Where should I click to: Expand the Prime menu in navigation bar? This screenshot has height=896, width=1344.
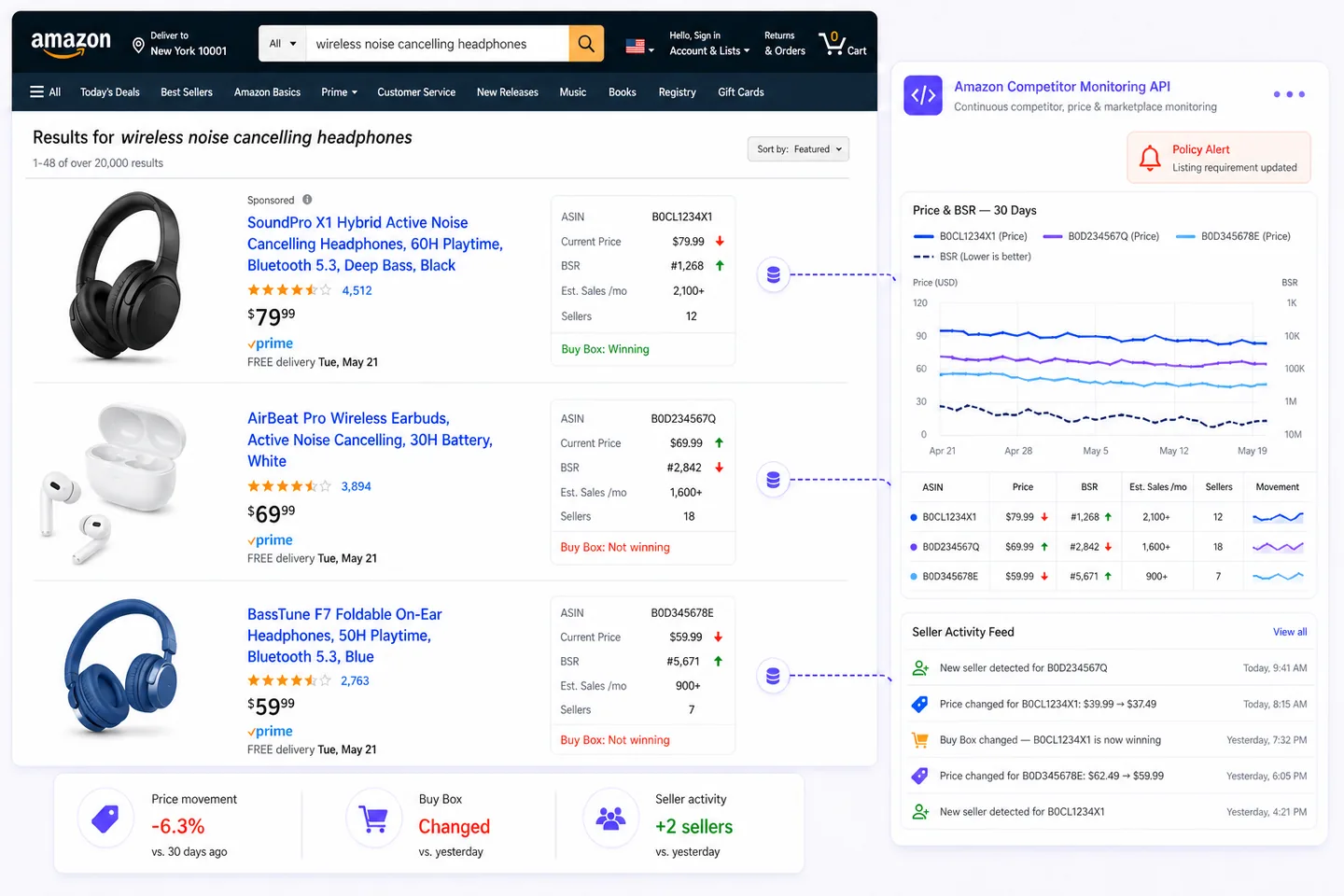[339, 92]
